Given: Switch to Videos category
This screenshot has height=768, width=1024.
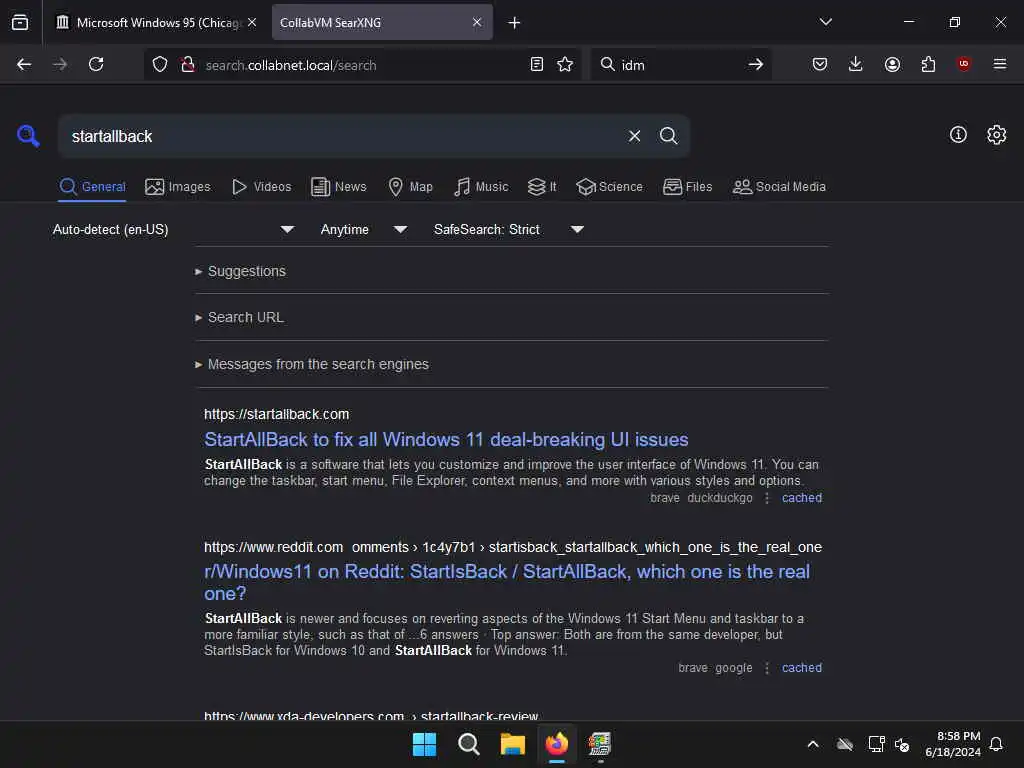Looking at the screenshot, I should [261, 187].
